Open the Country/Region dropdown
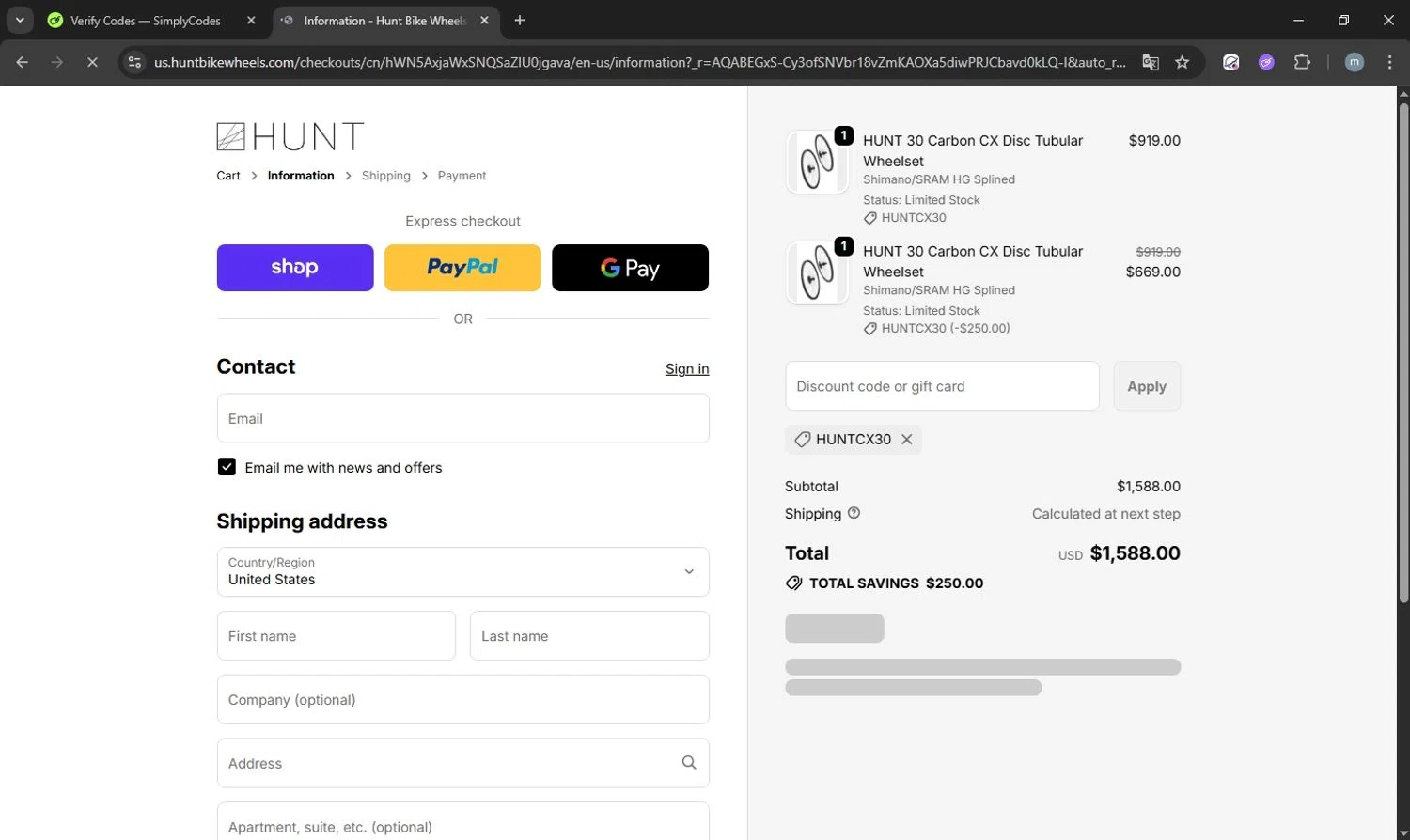The height and width of the screenshot is (840, 1410). (462, 571)
